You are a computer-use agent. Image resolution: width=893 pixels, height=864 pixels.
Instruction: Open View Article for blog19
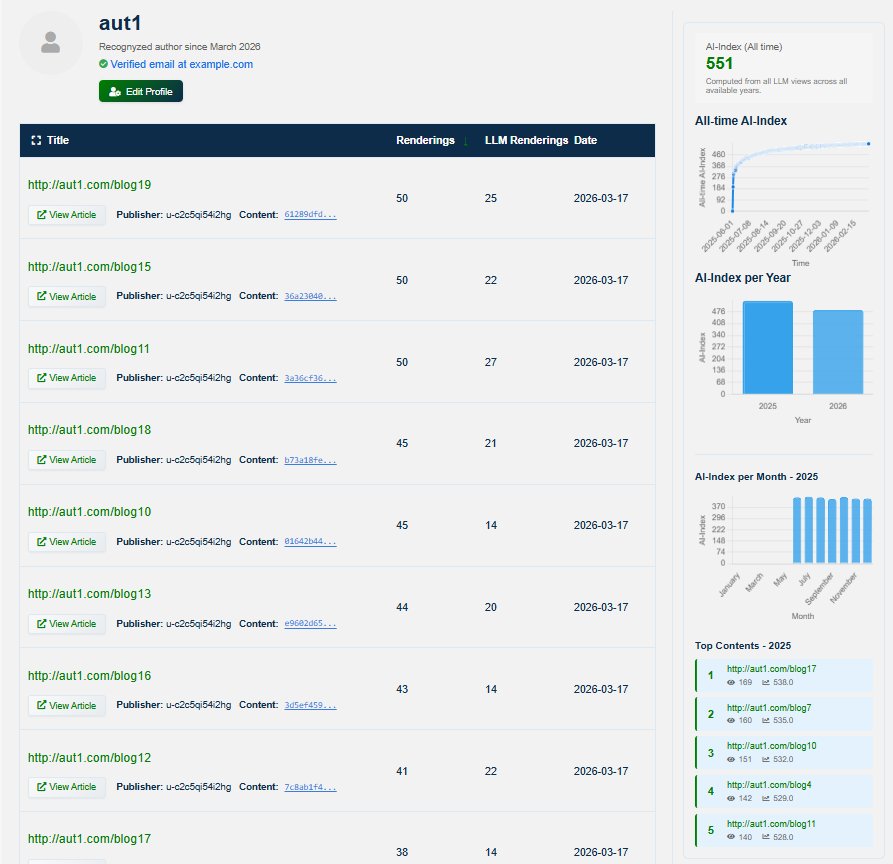pos(67,214)
